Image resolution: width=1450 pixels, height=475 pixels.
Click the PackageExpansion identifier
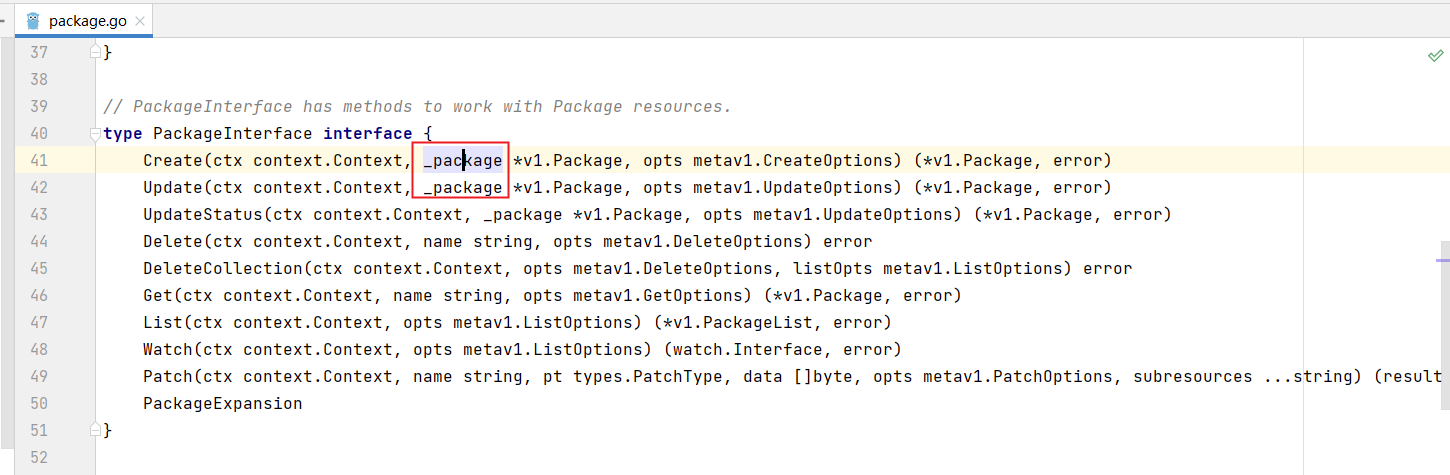[x=223, y=403]
